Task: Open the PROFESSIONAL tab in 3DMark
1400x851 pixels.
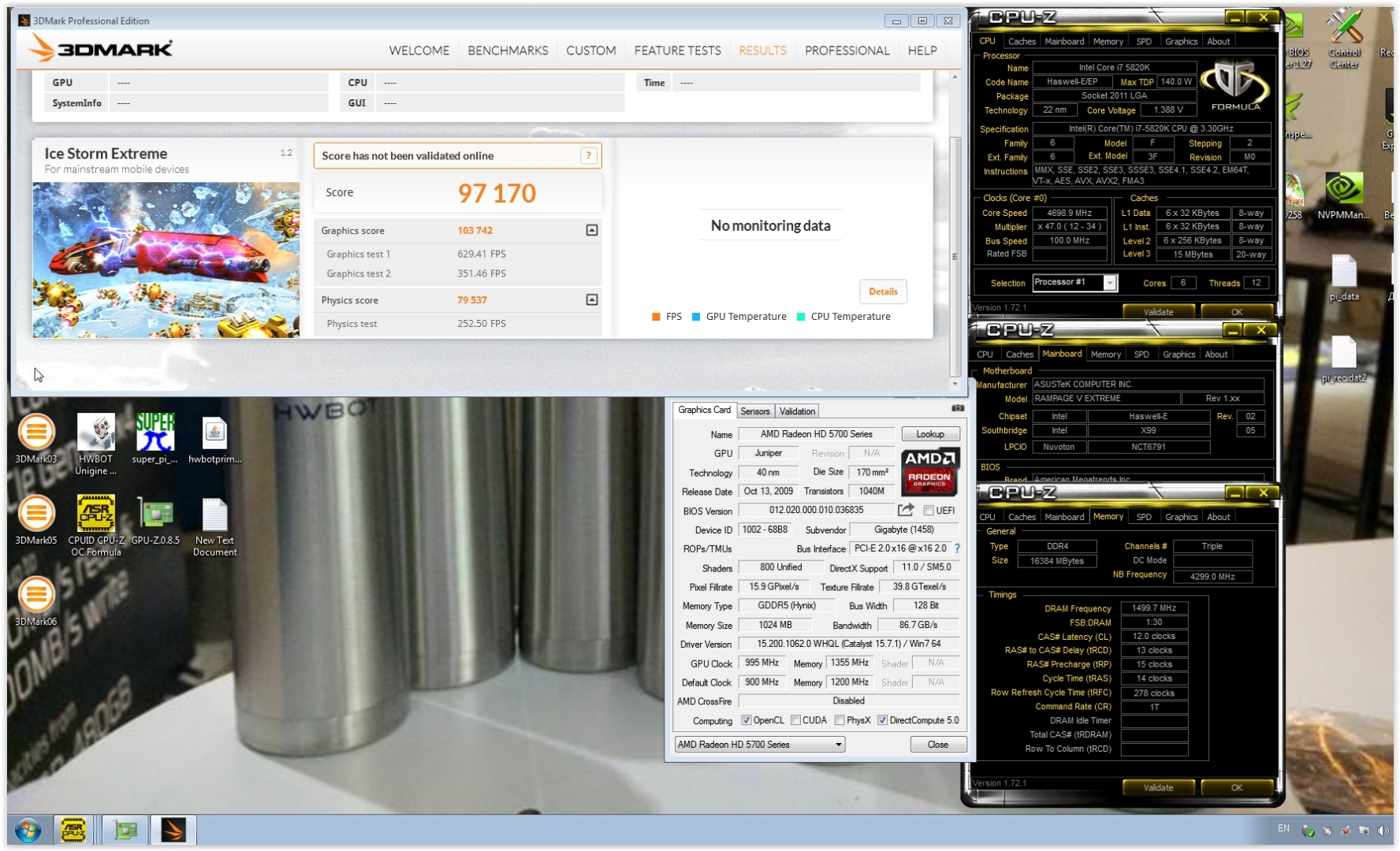Action: pyautogui.click(x=847, y=50)
